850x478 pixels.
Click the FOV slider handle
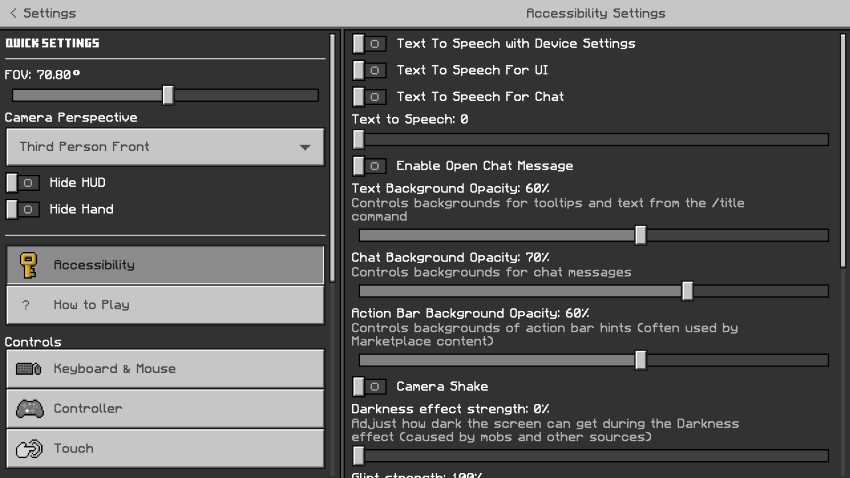(x=168, y=95)
